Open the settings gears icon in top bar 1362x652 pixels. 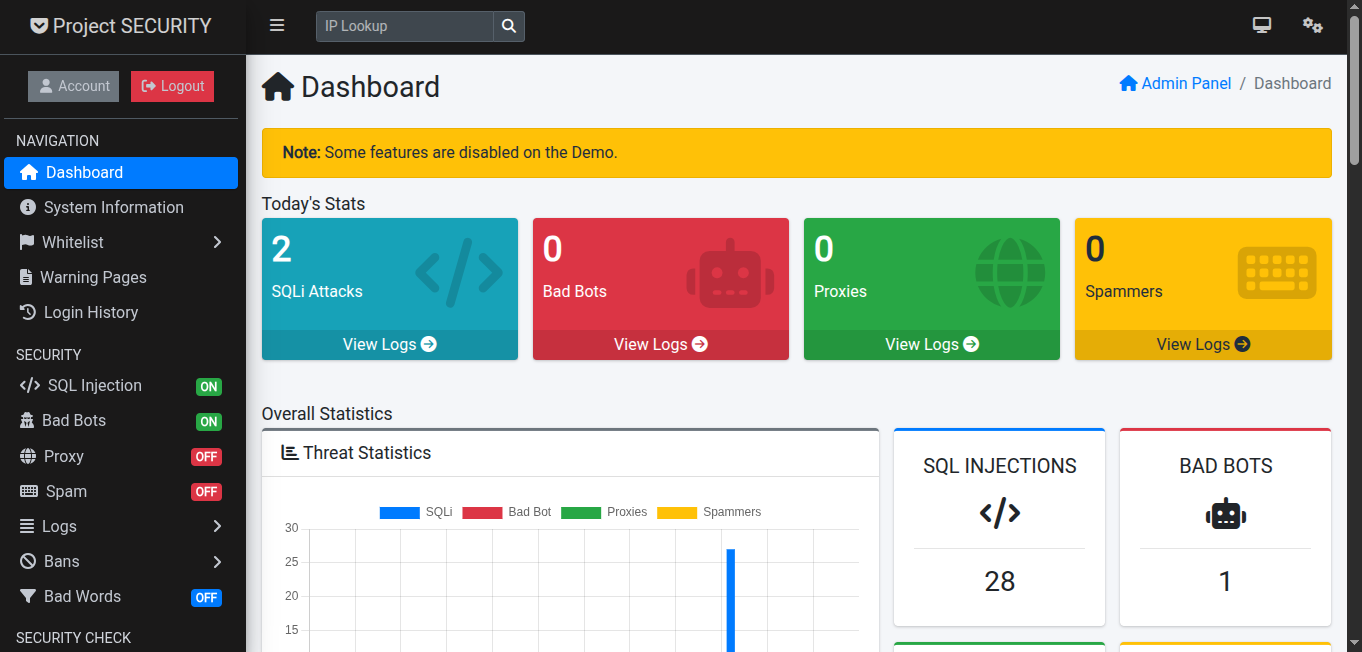point(1312,26)
